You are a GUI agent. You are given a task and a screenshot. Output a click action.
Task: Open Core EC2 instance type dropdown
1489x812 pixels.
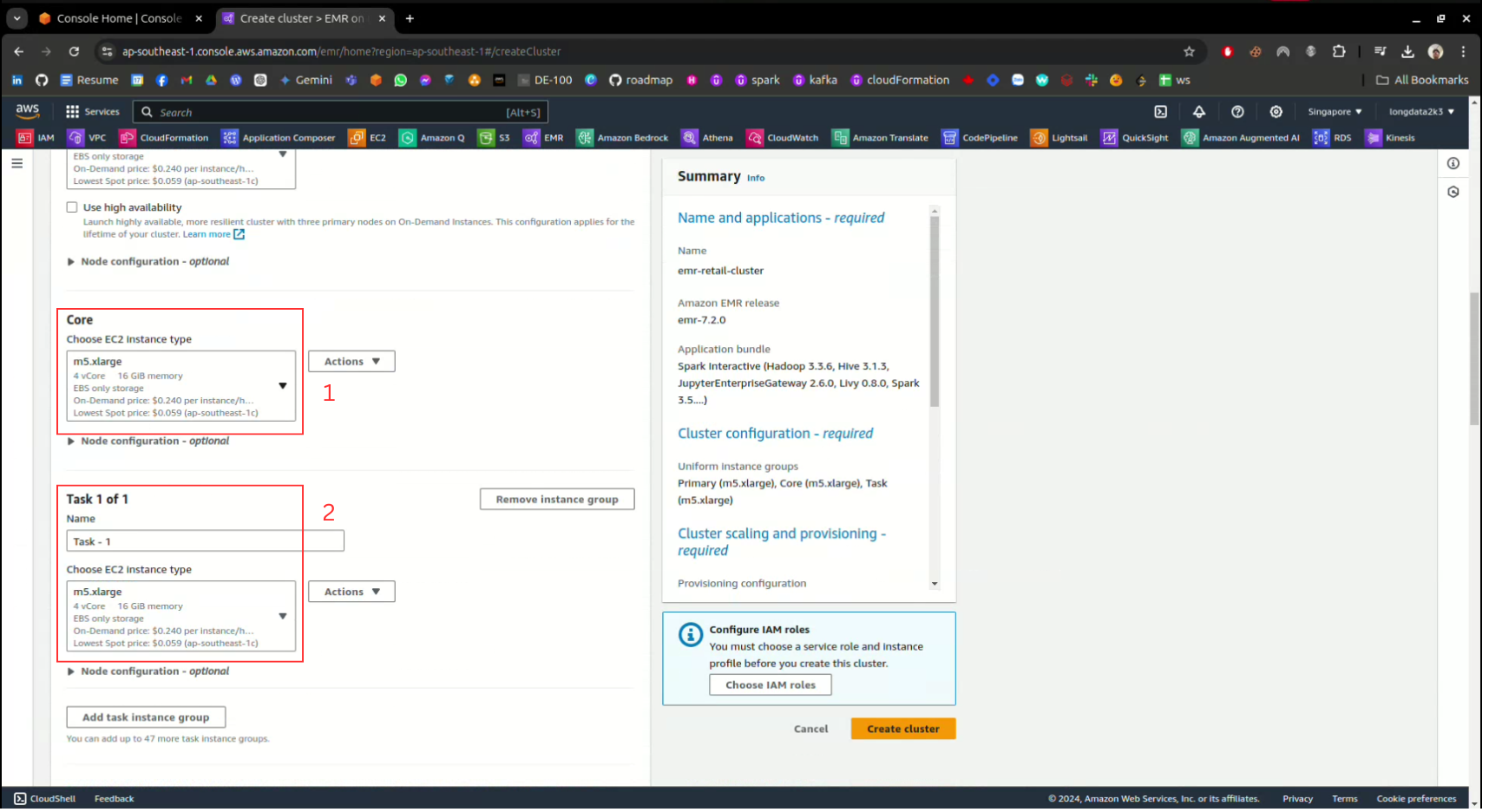point(180,386)
